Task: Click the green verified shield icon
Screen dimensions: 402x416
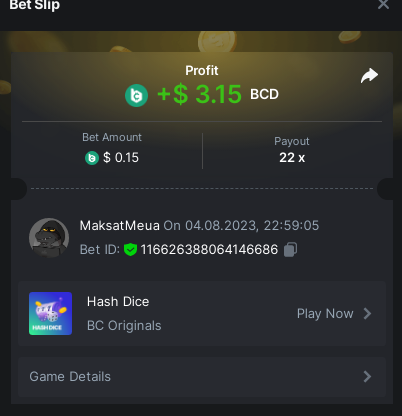Action: pos(130,250)
